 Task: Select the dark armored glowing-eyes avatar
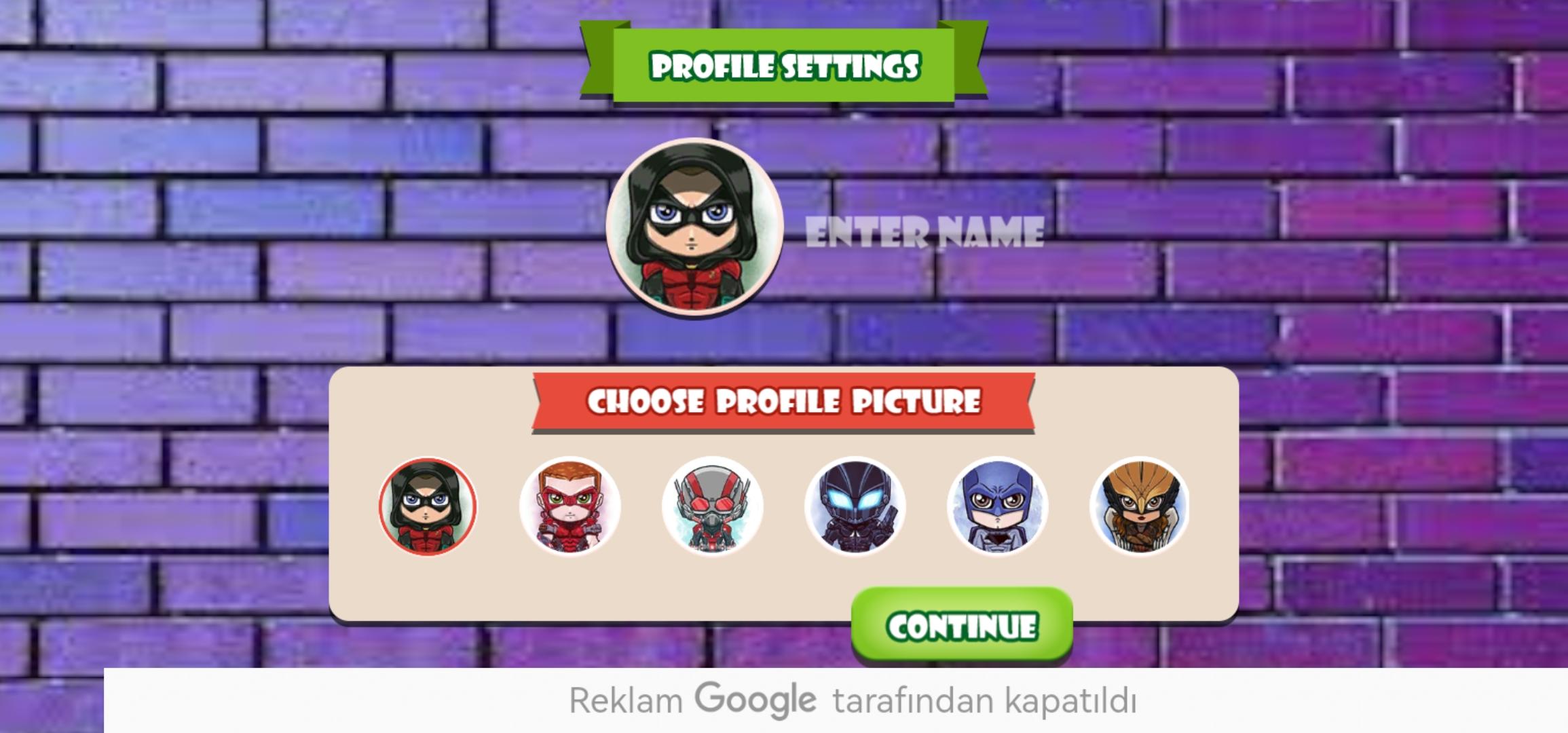pyautogui.click(x=855, y=506)
